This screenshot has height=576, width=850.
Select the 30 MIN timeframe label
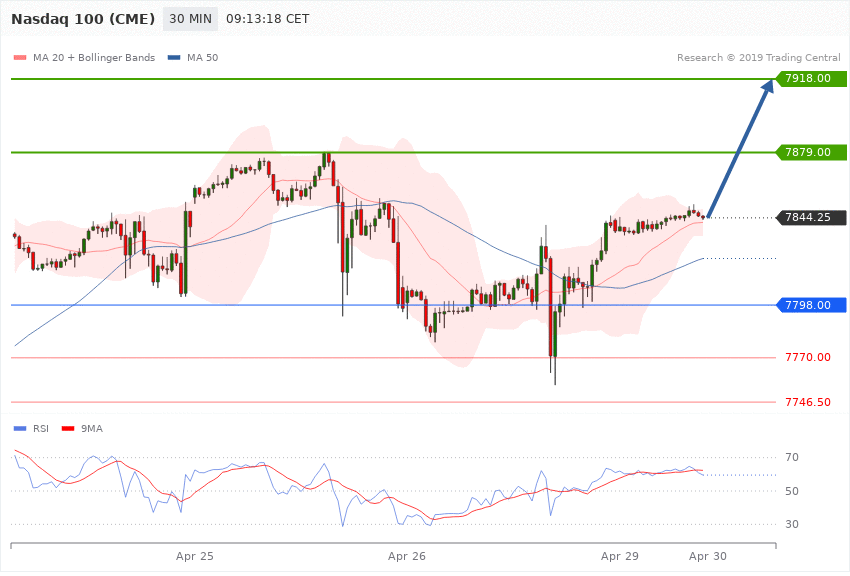(190, 19)
